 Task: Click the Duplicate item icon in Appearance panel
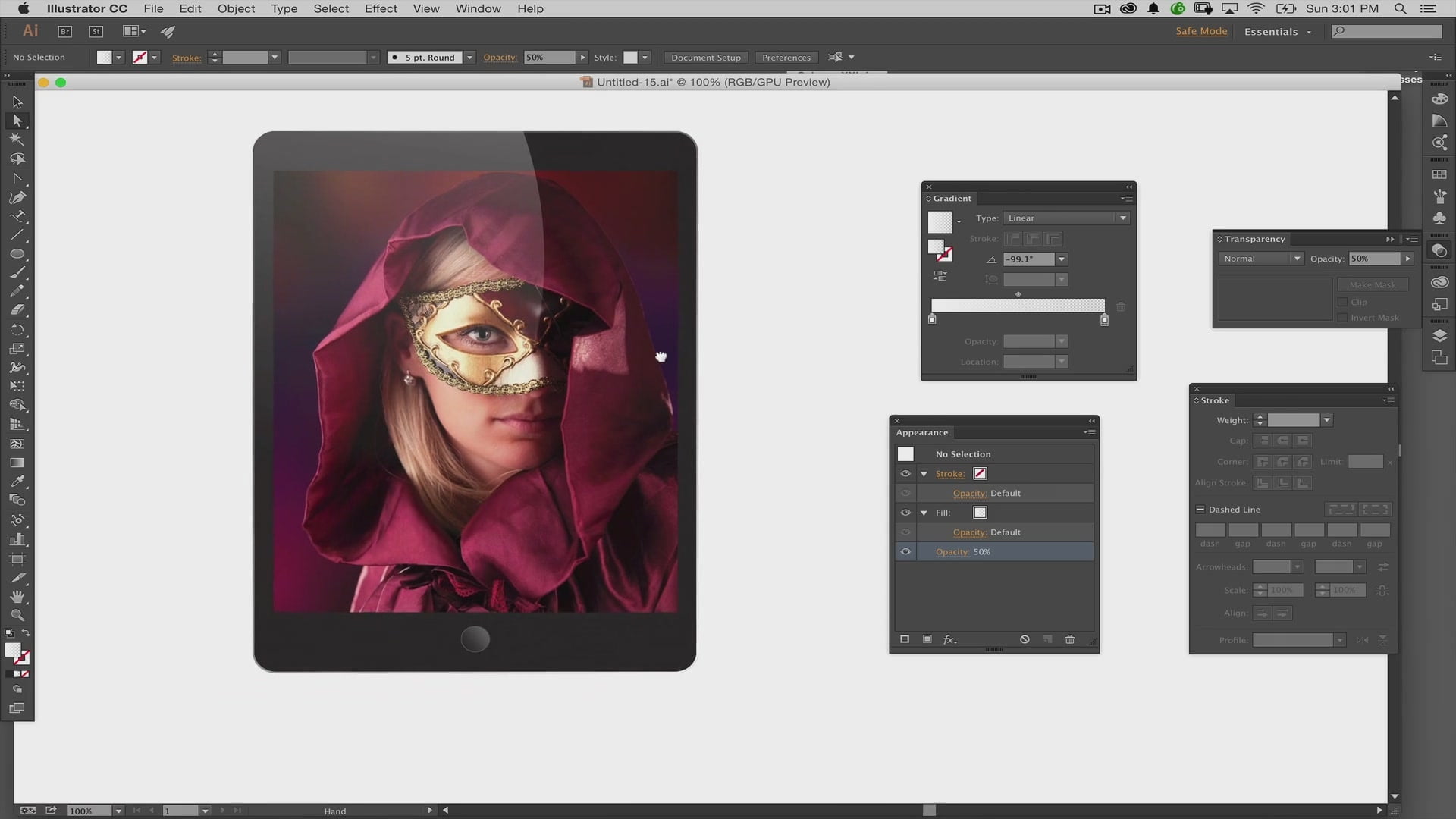[x=1046, y=639]
